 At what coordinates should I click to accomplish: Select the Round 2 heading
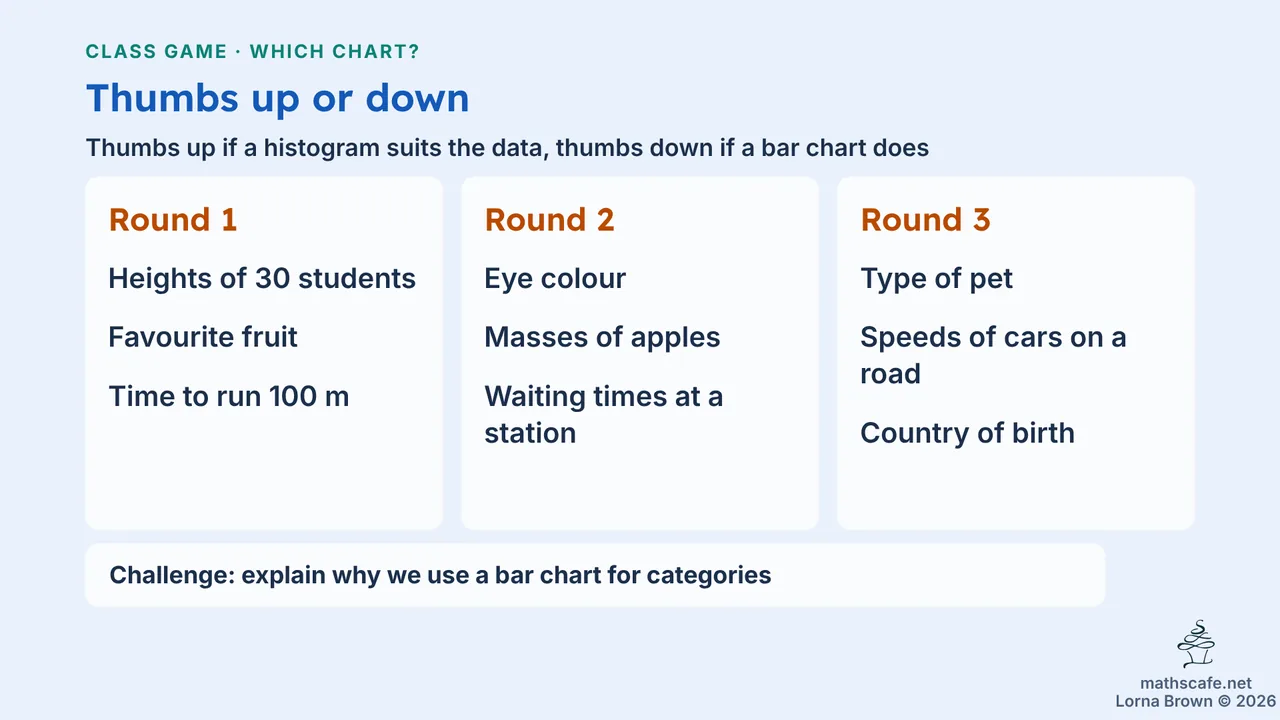coord(549,220)
